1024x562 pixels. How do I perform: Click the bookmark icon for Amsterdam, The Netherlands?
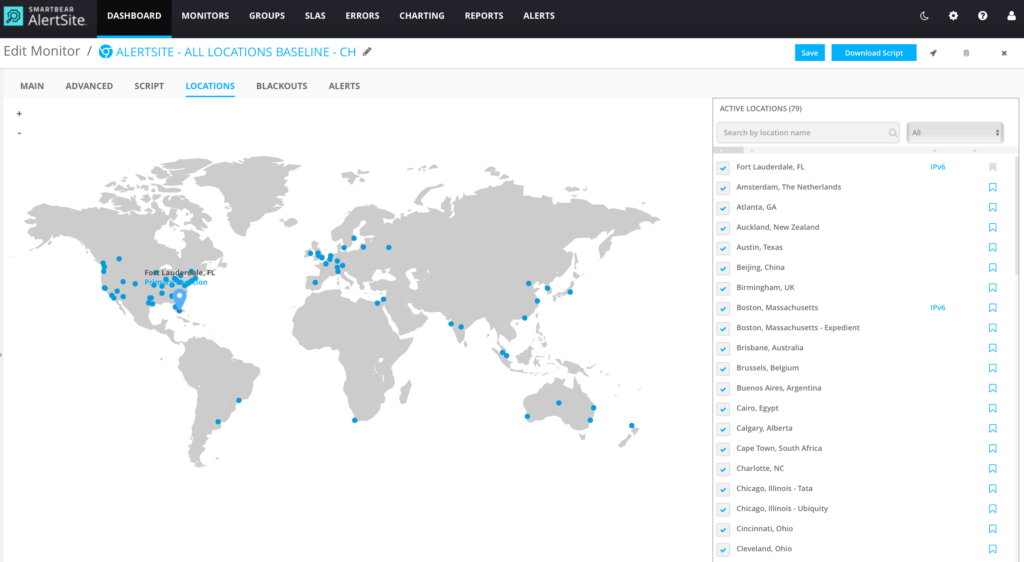(992, 187)
